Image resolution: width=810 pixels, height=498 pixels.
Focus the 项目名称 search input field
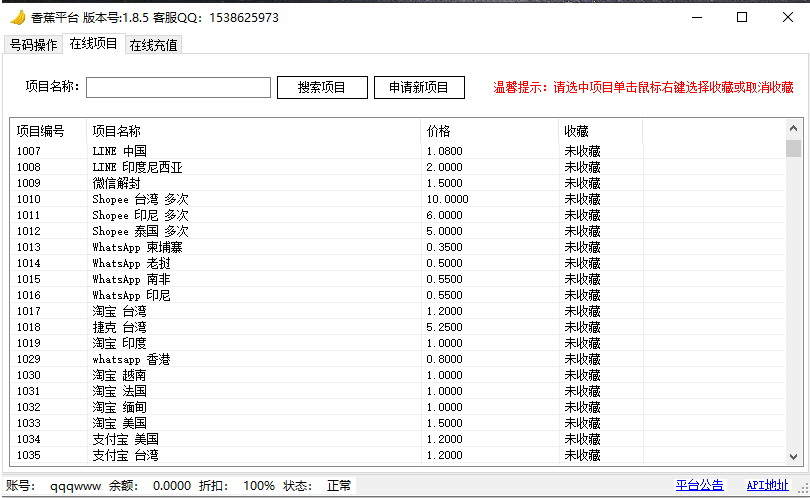(178, 87)
